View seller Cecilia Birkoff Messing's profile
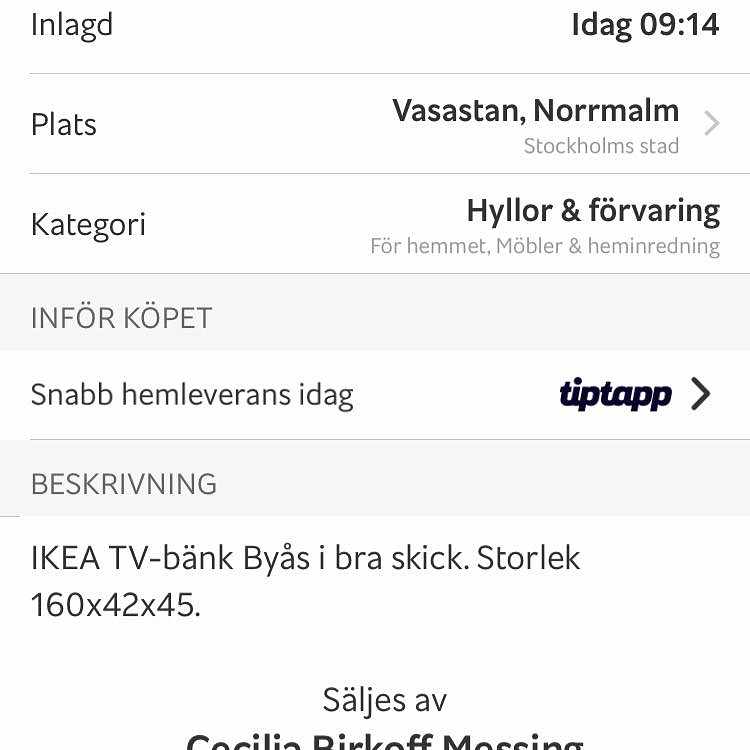Image resolution: width=750 pixels, height=750 pixels. point(384,742)
